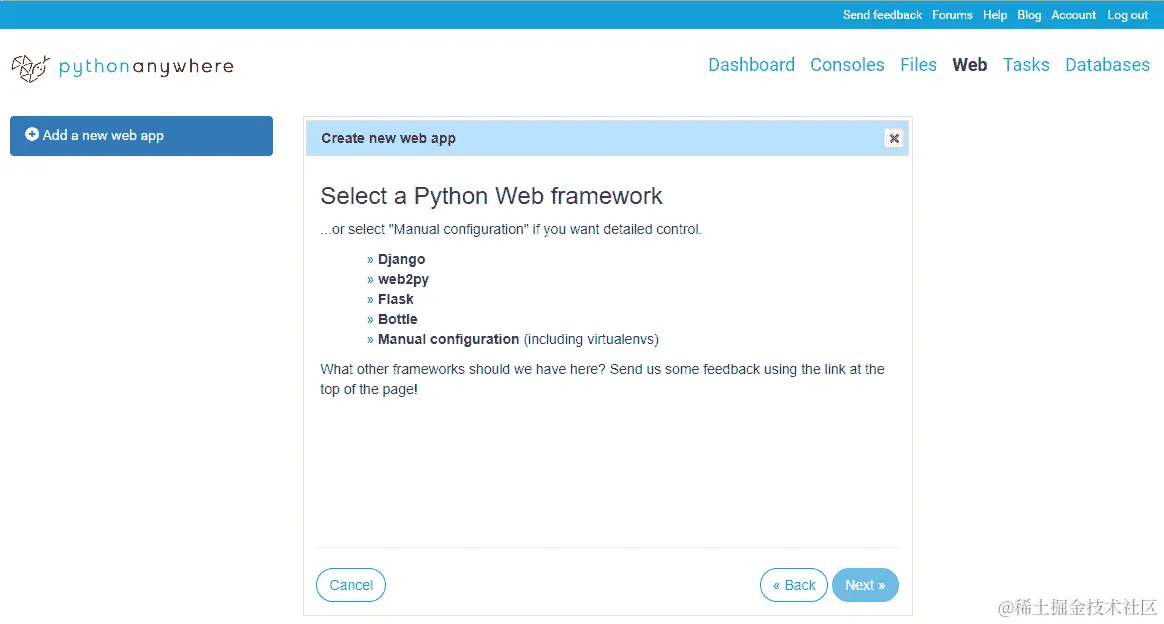Open the Dashboard tab

click(x=751, y=65)
